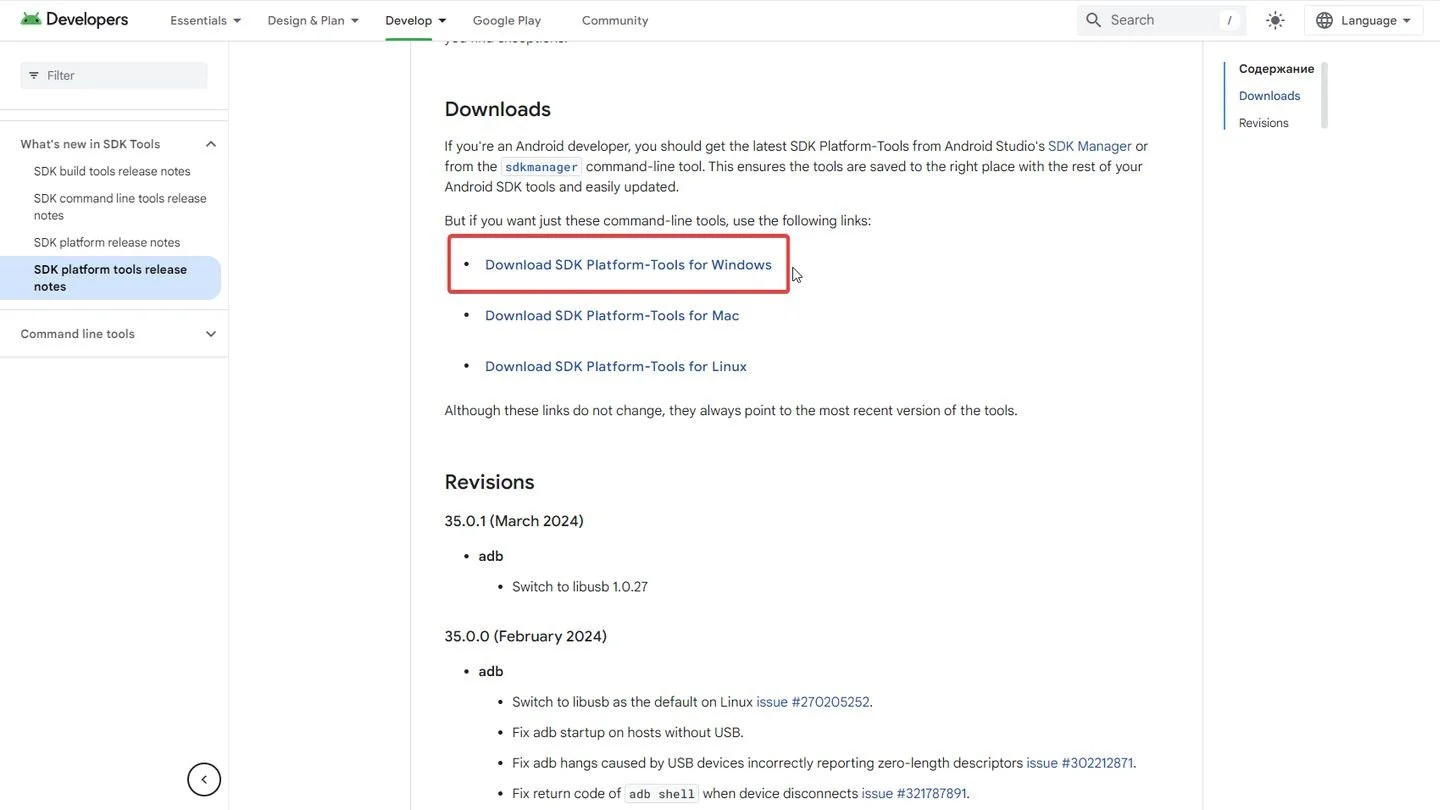
Task: Click the sidebar Filter field
Action: pos(114,75)
